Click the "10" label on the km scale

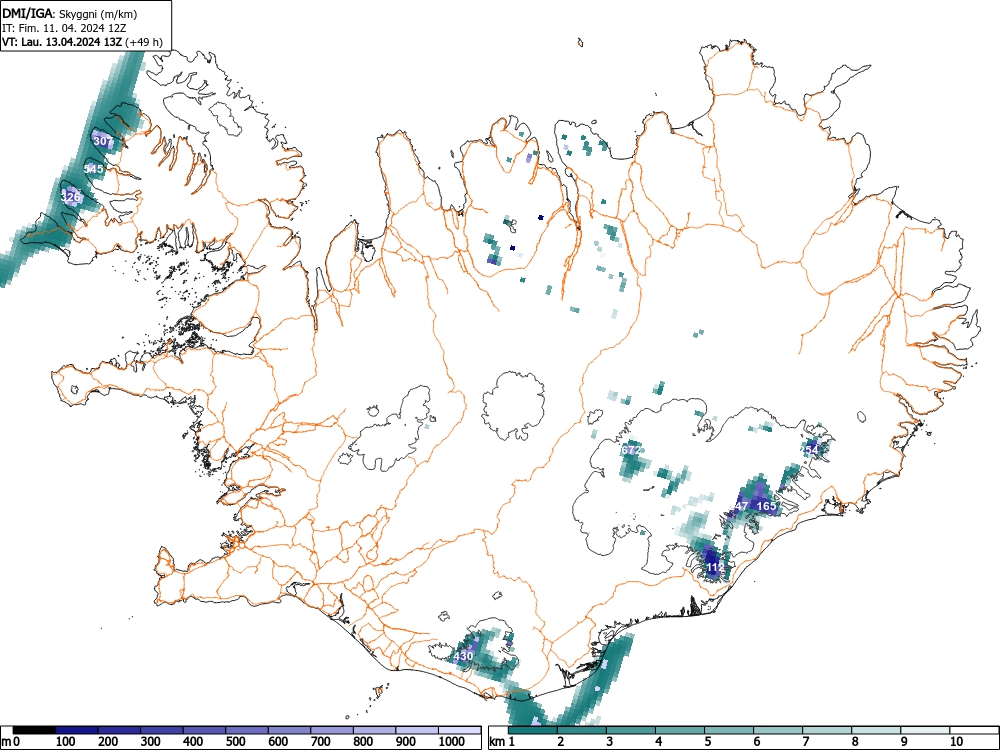click(956, 742)
